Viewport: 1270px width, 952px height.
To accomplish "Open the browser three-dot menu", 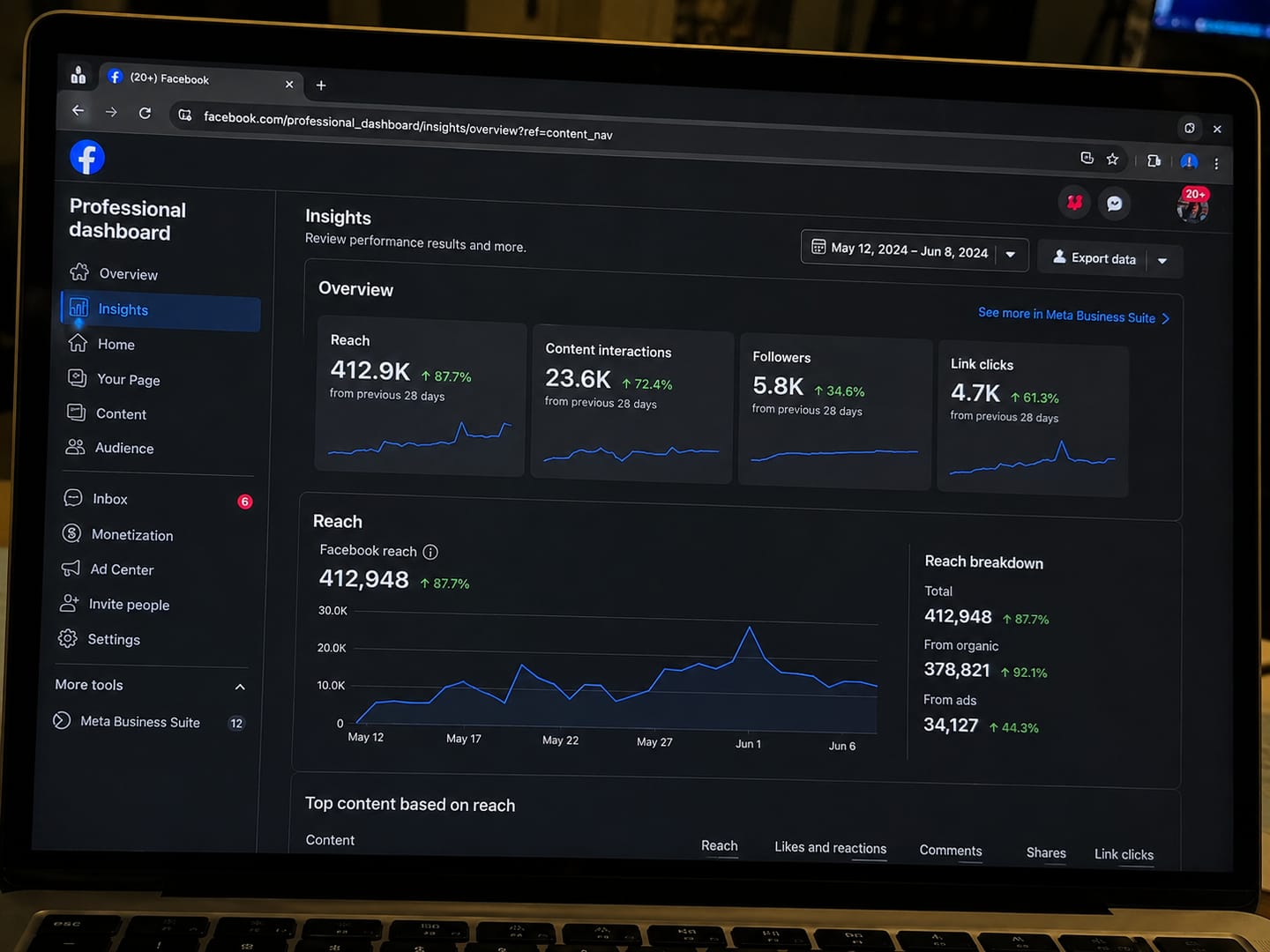I will pyautogui.click(x=1216, y=163).
